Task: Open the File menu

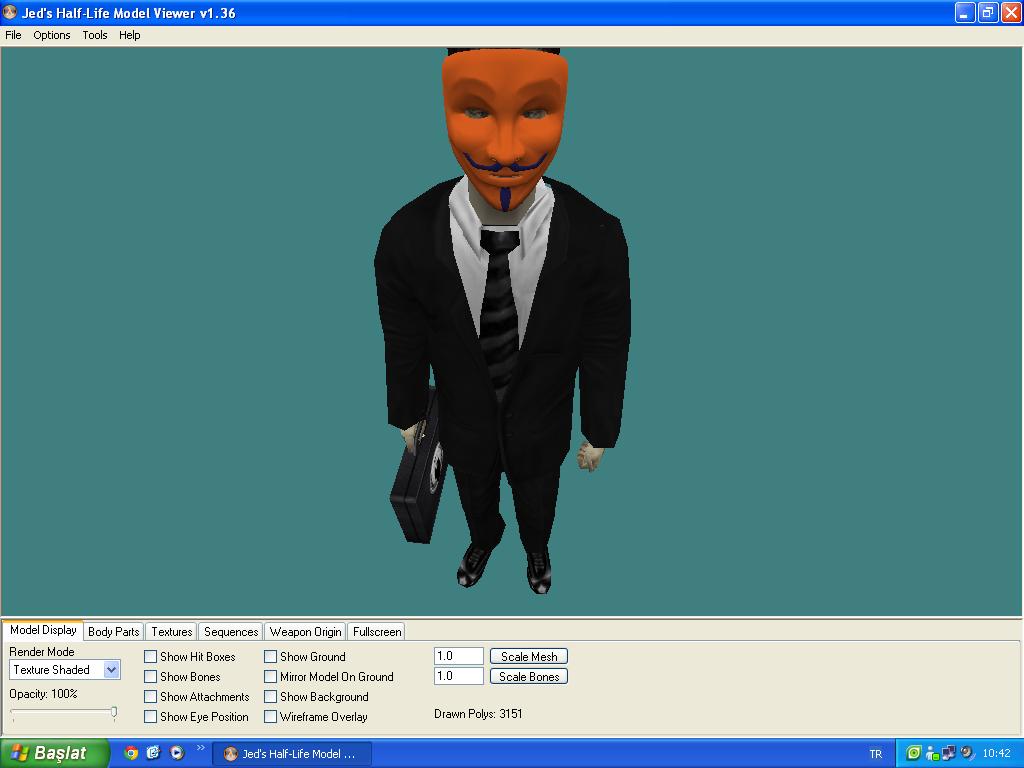Action: [x=13, y=35]
